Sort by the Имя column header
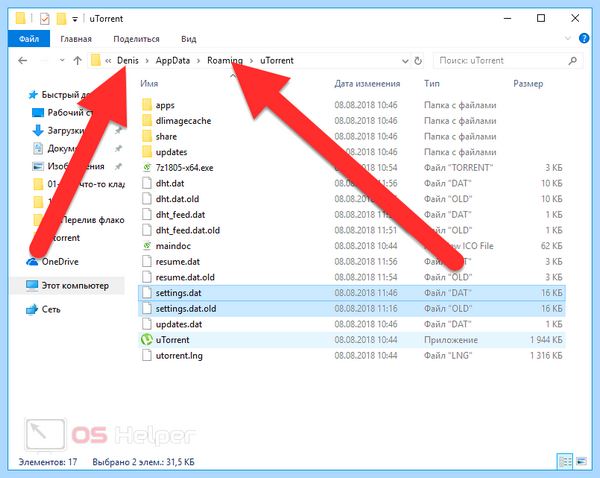This screenshot has height=478, width=600. (149, 84)
